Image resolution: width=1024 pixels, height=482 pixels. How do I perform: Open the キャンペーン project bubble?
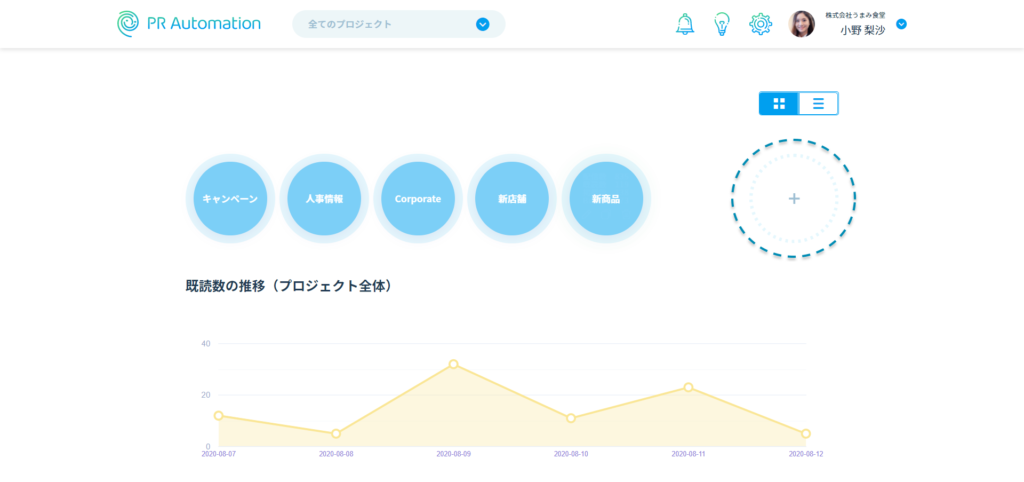[230, 199]
